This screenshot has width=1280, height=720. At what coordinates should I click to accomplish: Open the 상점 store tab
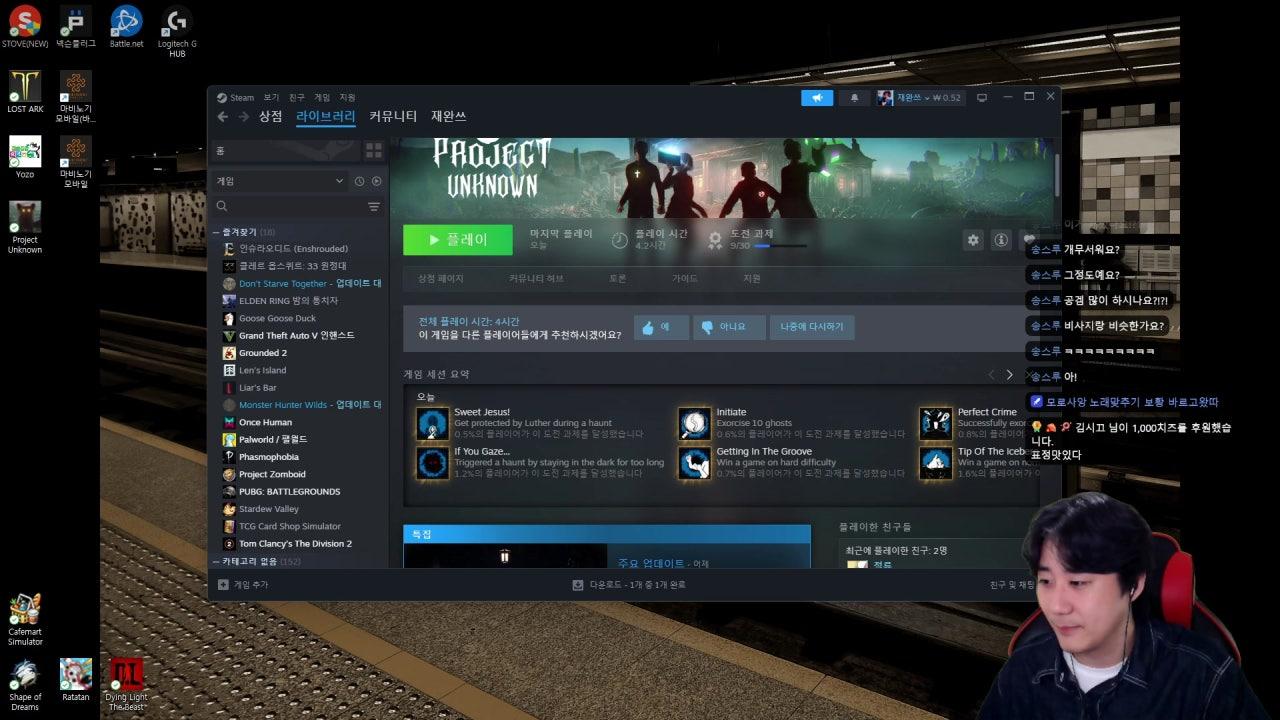pos(270,117)
